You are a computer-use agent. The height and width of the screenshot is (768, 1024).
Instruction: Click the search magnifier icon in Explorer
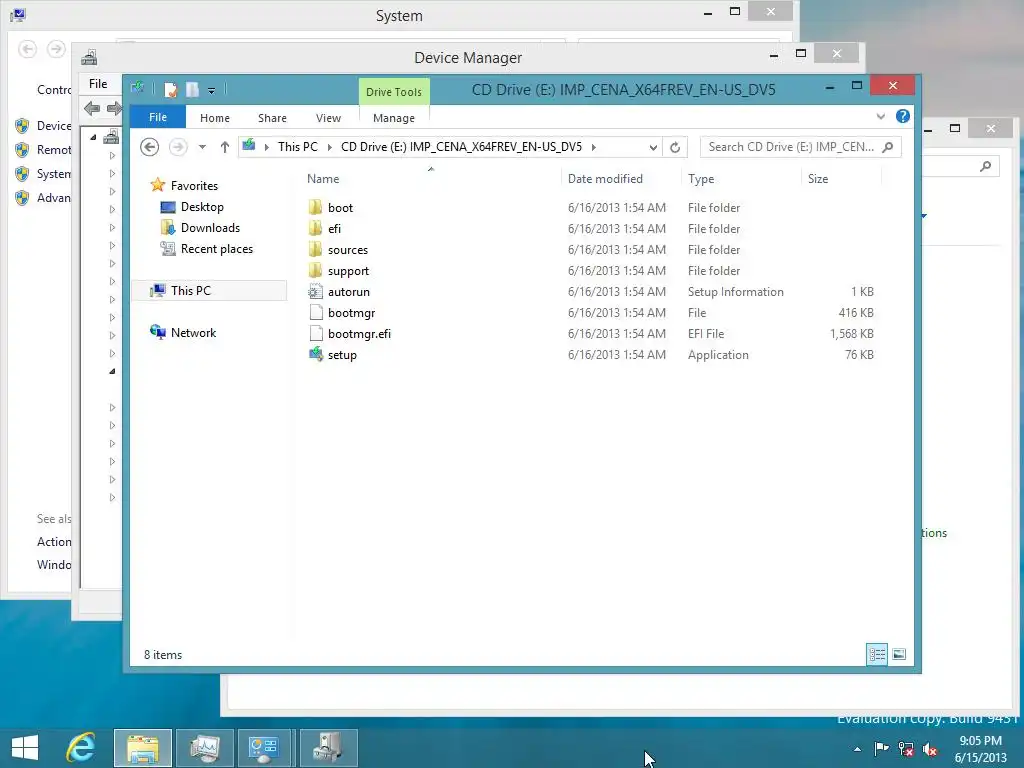tap(888, 147)
